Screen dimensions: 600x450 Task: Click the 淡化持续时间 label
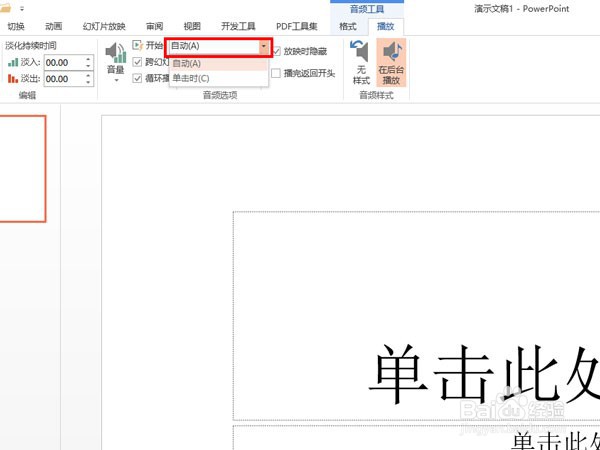(31, 46)
